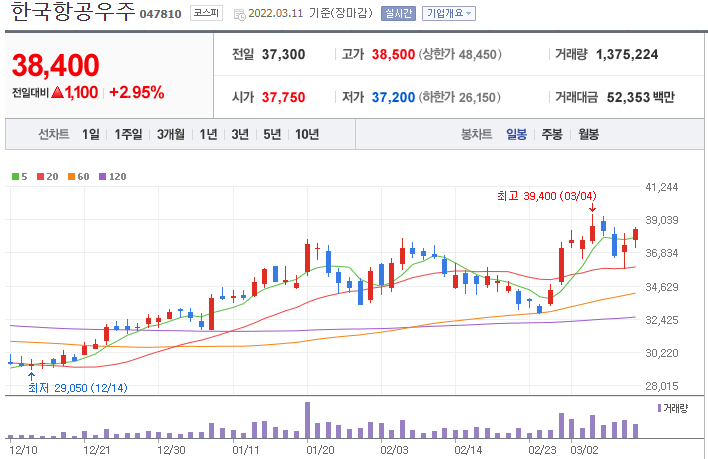Switch chart to 3개월 period
This screenshot has height=459, width=708.
[171, 134]
